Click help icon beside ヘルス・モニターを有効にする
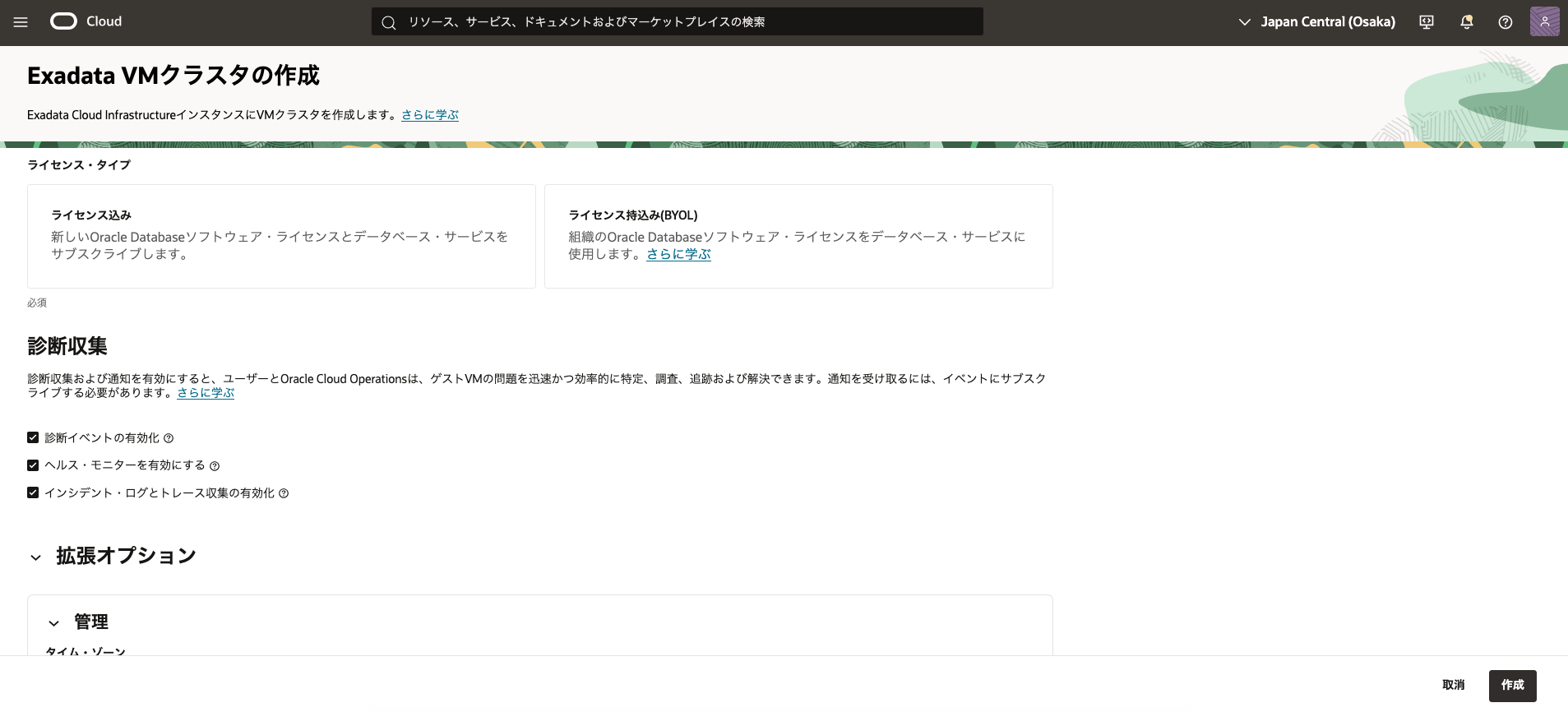 pyautogui.click(x=215, y=466)
